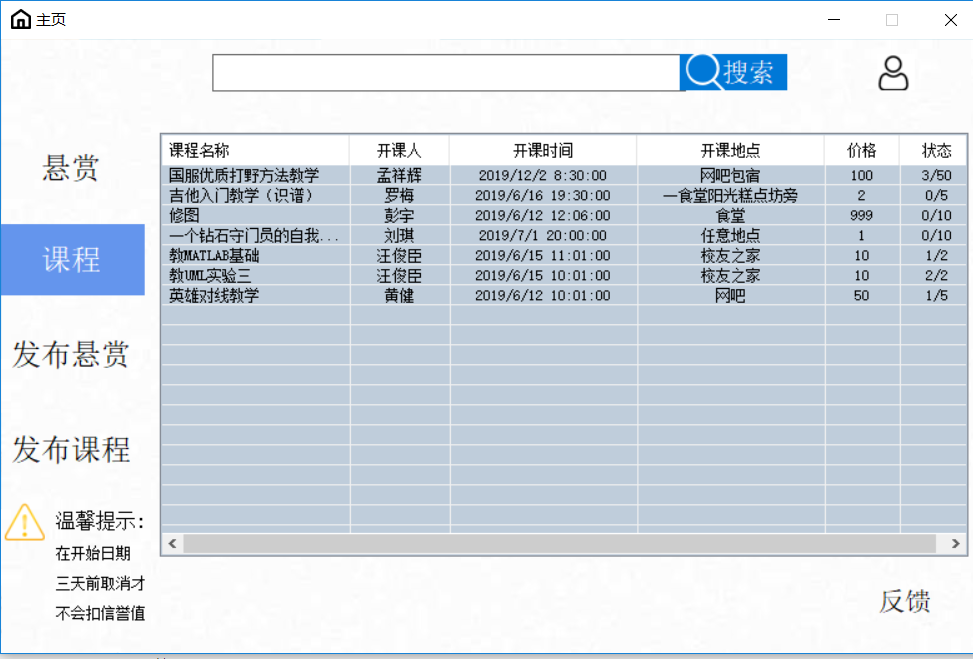This screenshot has height=659, width=973.
Task: Click time cell 2019/6/12 10:01:00
Action: [543, 295]
